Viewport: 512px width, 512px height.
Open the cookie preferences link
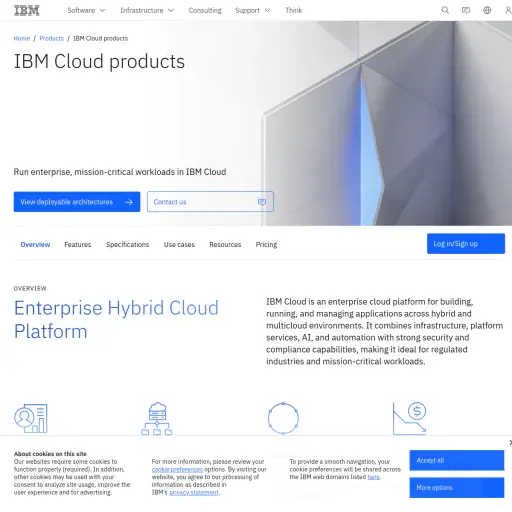(177, 469)
